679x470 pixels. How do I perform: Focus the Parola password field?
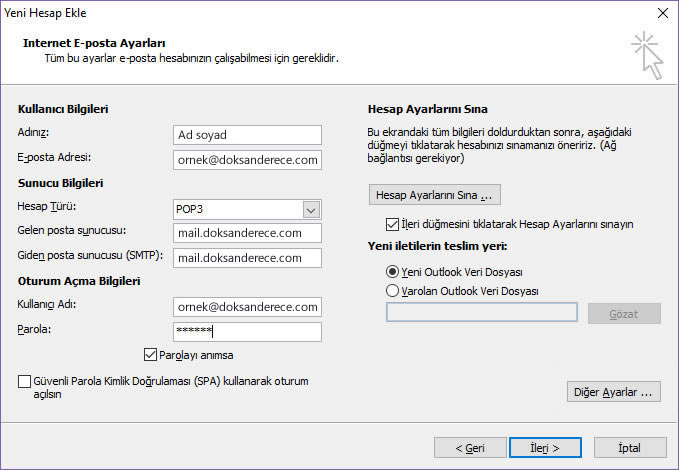click(x=247, y=332)
